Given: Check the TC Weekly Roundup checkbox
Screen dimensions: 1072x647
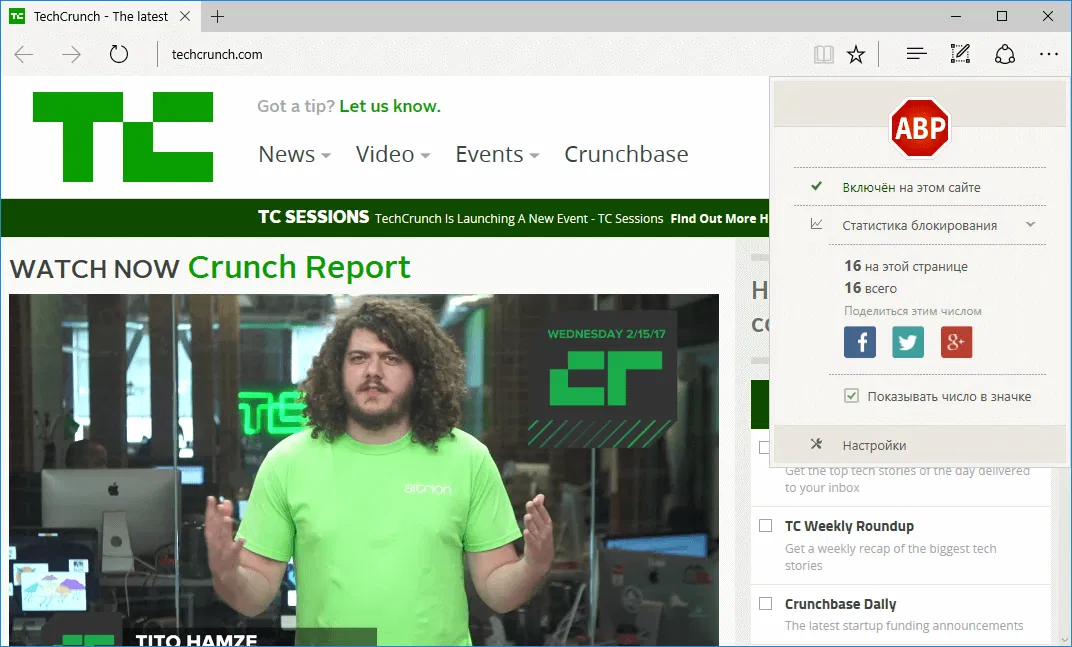Looking at the screenshot, I should point(766,525).
